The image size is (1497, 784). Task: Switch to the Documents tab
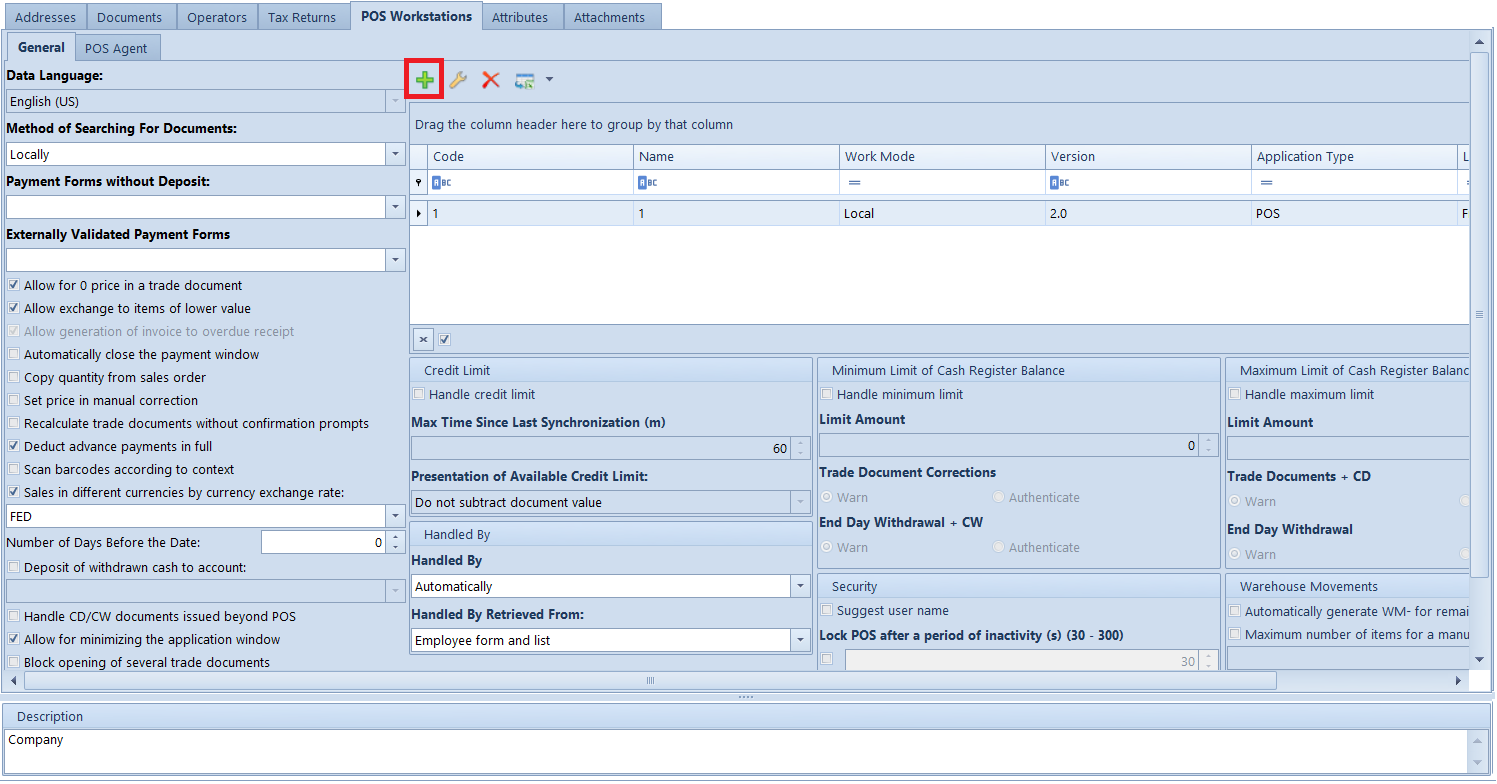(x=130, y=17)
